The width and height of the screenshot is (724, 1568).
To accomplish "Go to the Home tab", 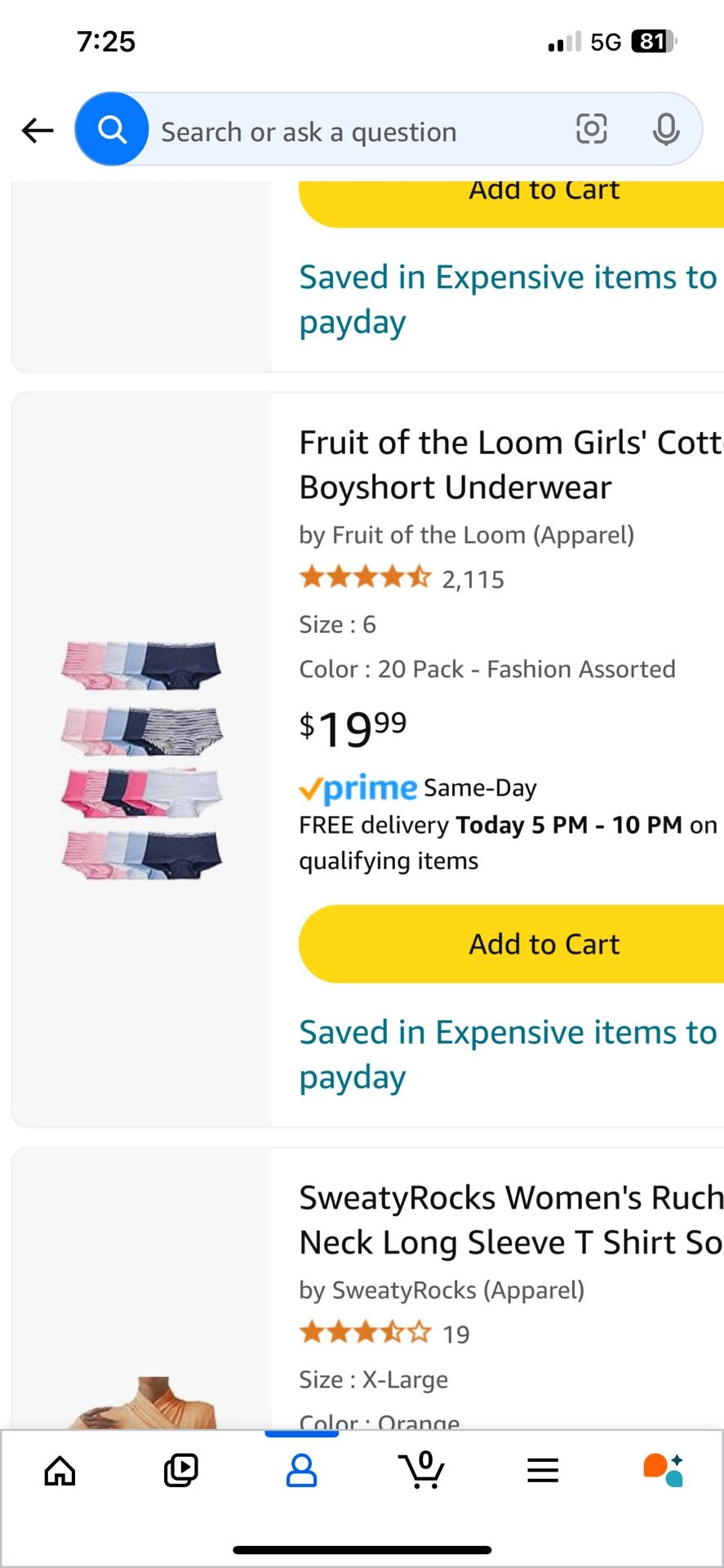I will click(60, 1471).
